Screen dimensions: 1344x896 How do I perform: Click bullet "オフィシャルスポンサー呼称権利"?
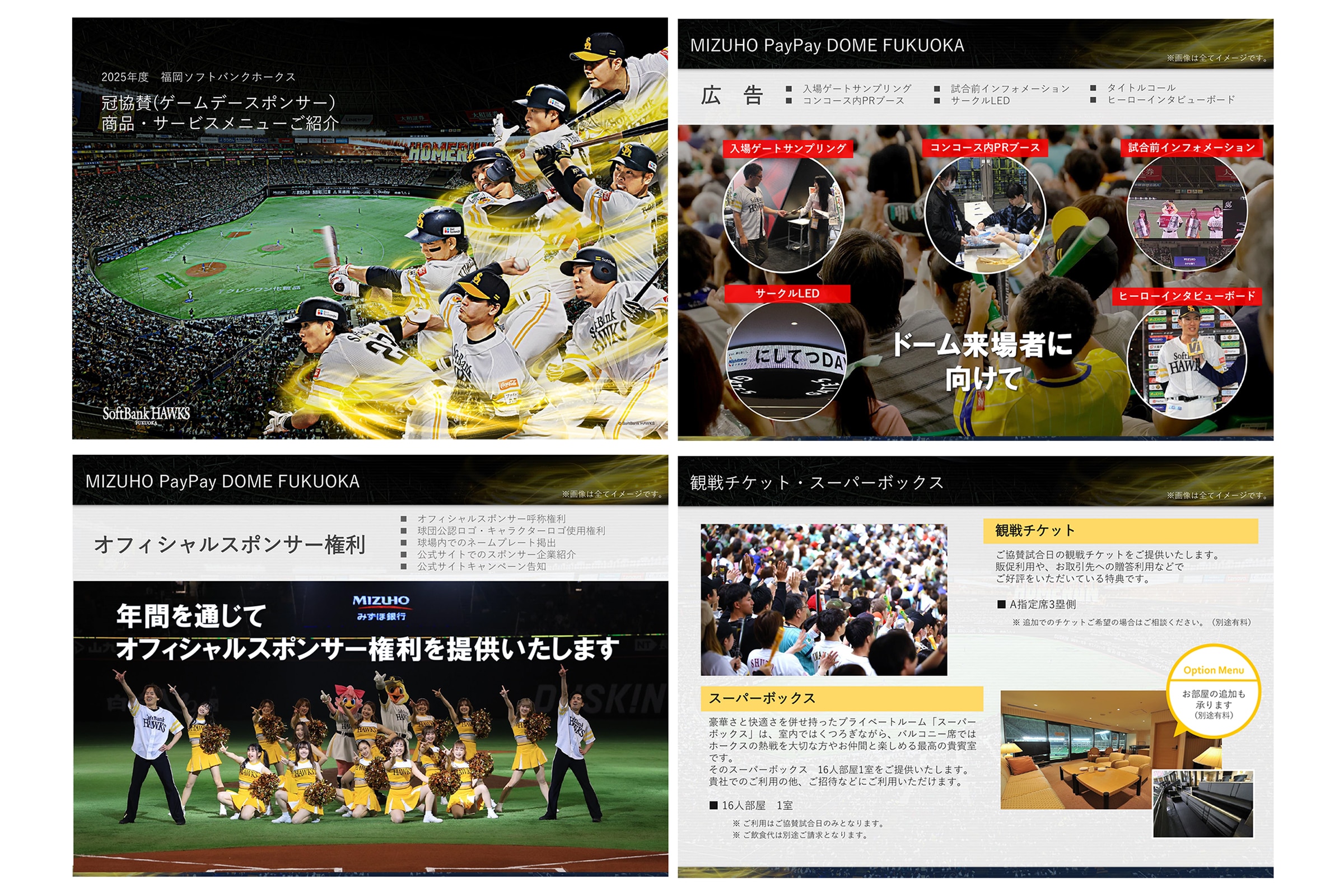pos(492,519)
